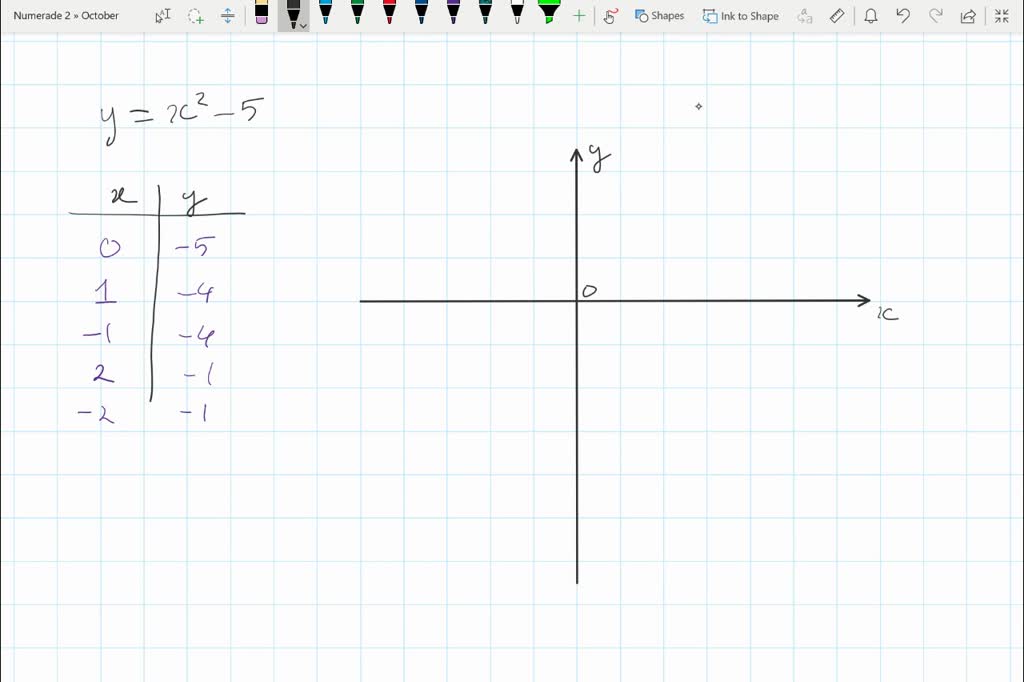The width and height of the screenshot is (1024, 682).
Task: Select the purple pen
Action: [453, 13]
